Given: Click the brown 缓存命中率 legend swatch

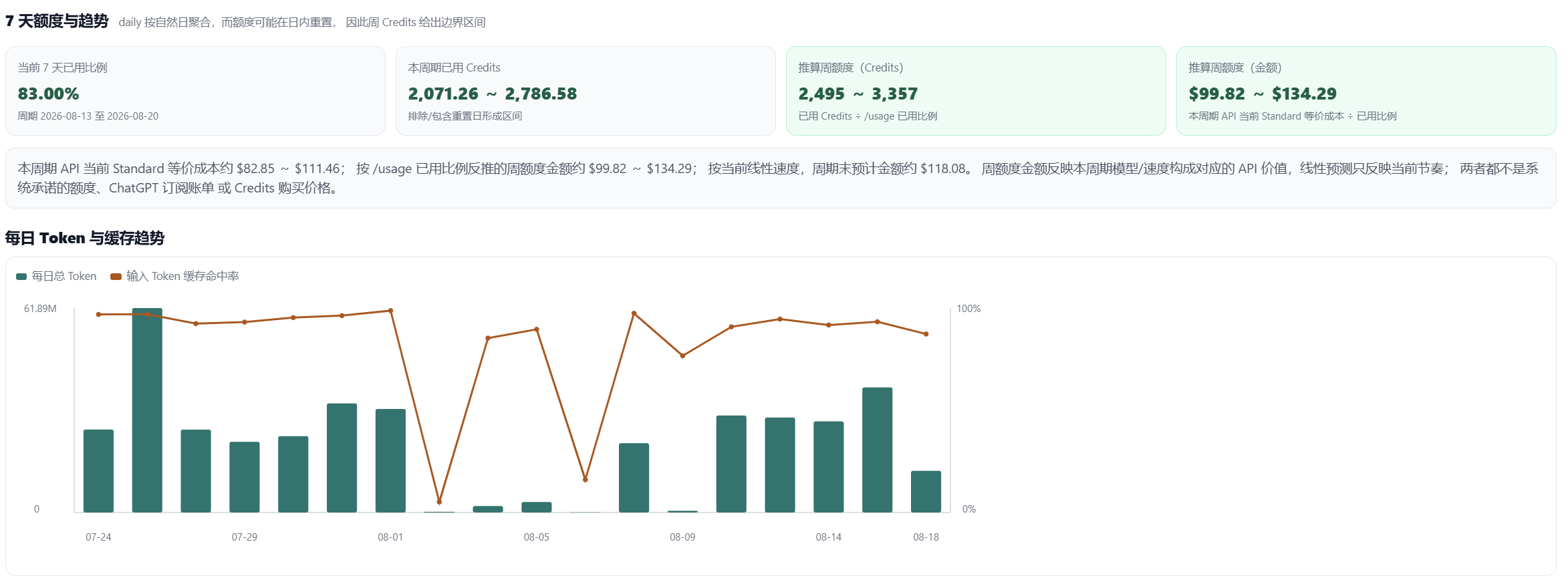Looking at the screenshot, I should [116, 277].
